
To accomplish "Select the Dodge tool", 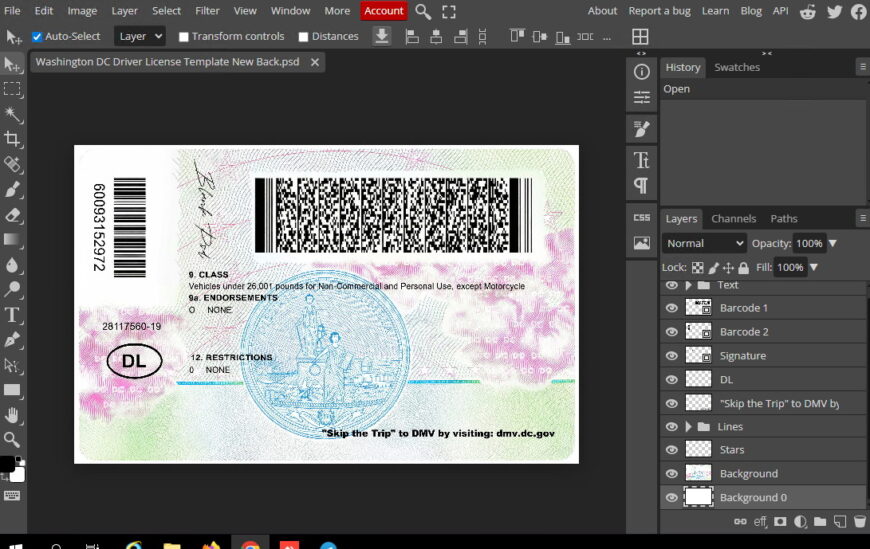I will pyautogui.click(x=12, y=289).
